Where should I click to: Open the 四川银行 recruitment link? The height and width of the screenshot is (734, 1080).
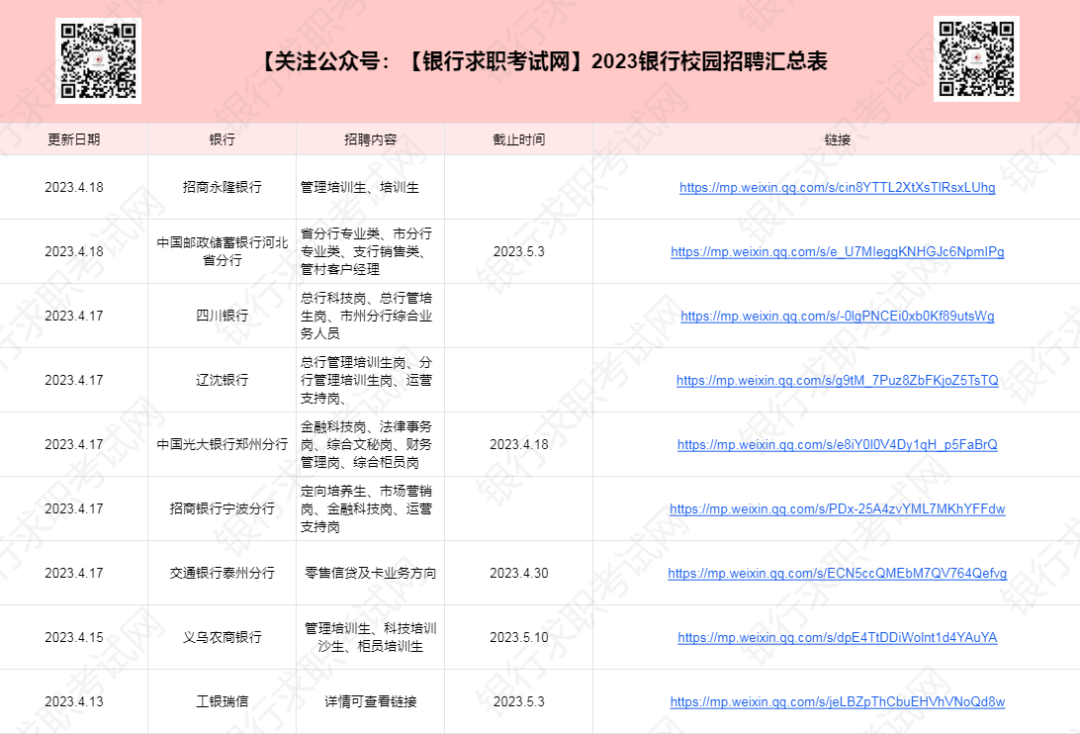click(837, 316)
